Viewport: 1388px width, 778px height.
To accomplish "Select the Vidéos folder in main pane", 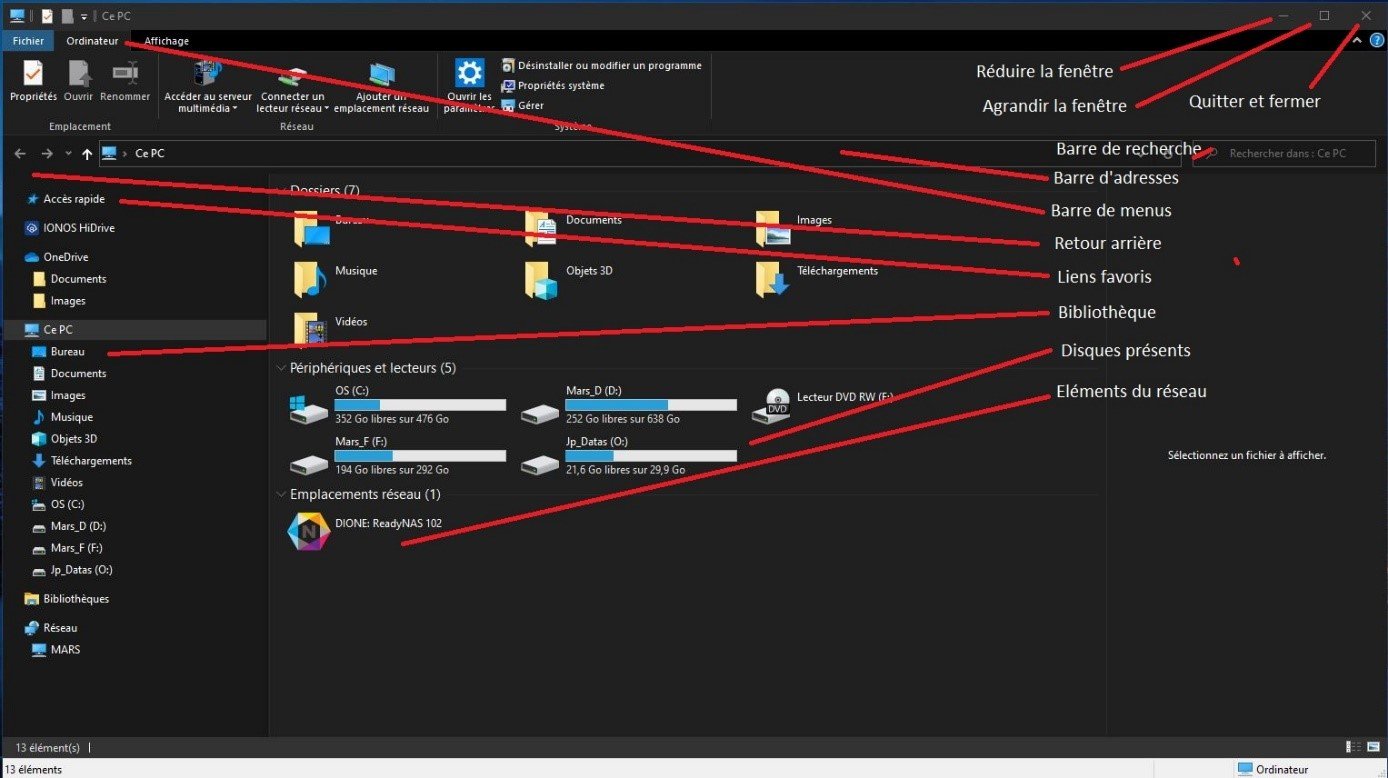I will (x=331, y=331).
